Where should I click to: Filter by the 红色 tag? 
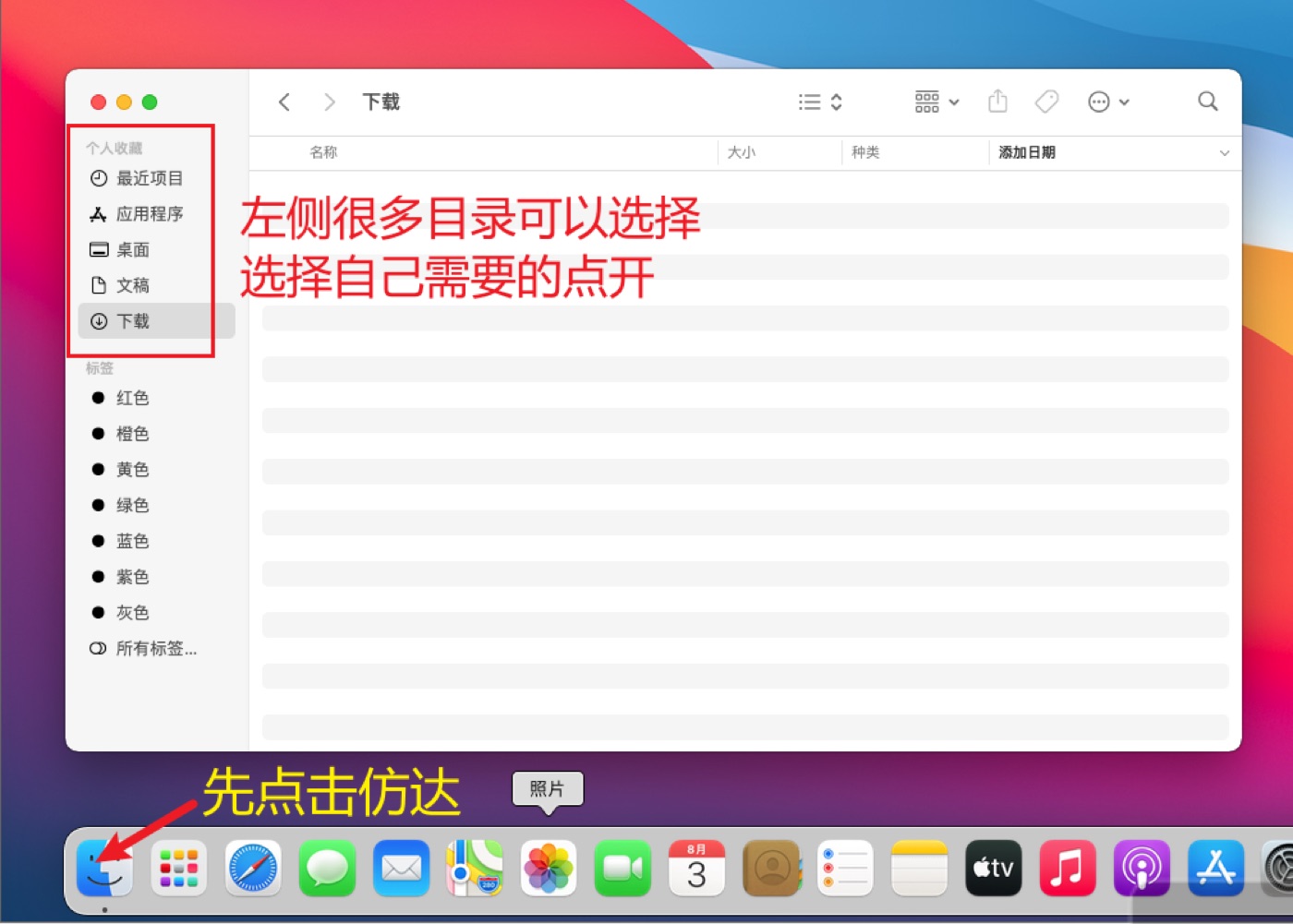click(x=157, y=398)
